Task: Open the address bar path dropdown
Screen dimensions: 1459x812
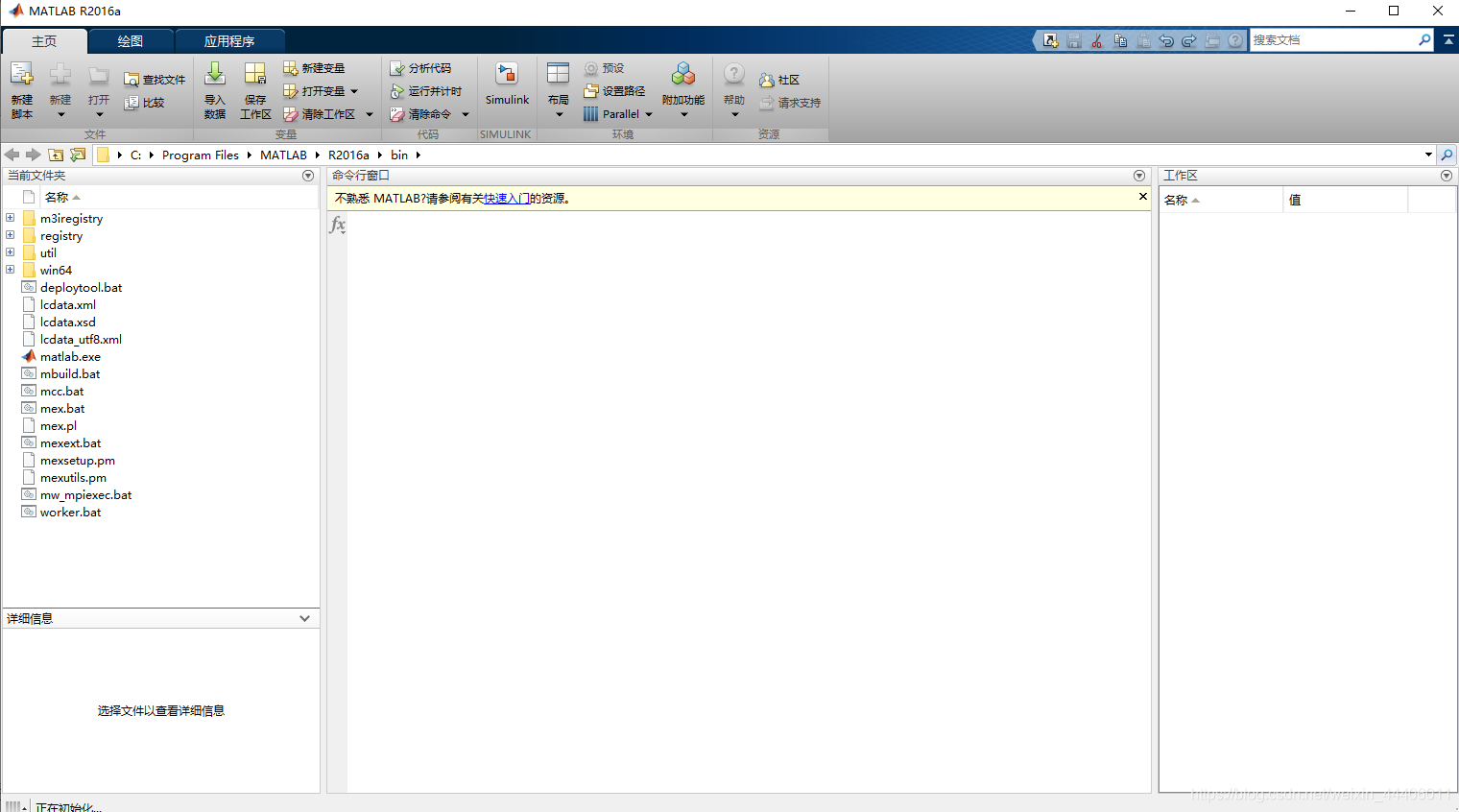Action: click(x=1428, y=155)
